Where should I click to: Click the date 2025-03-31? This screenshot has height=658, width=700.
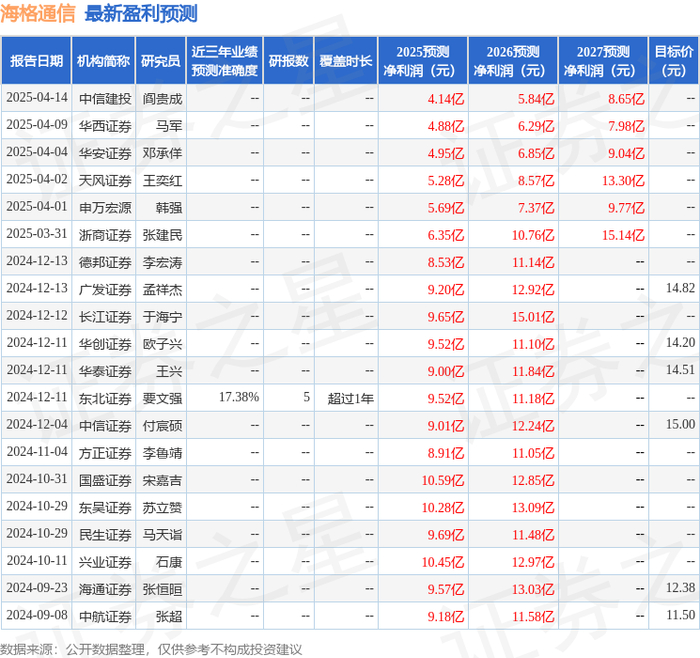click(37, 234)
